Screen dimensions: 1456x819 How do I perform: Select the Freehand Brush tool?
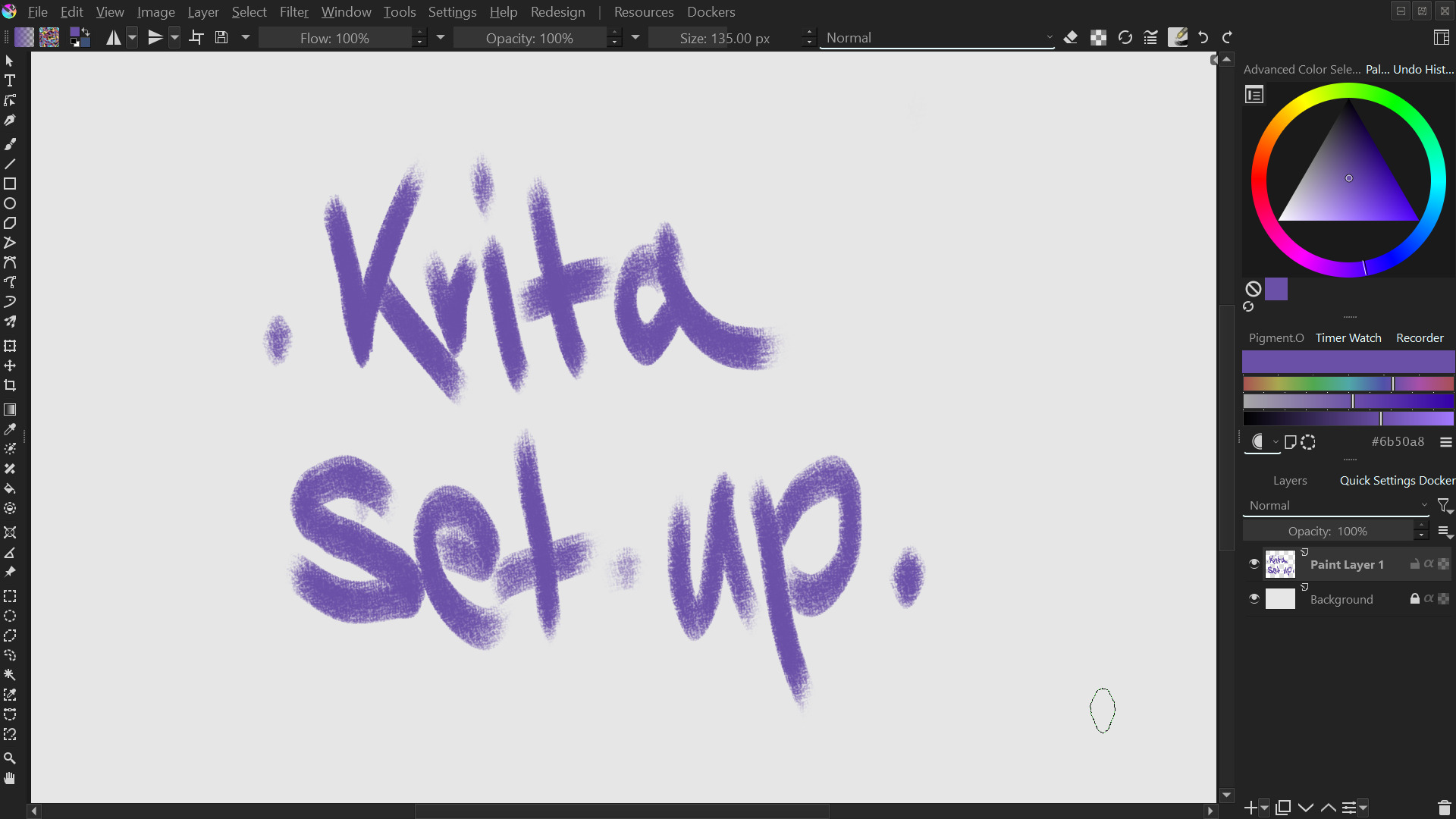[10, 144]
